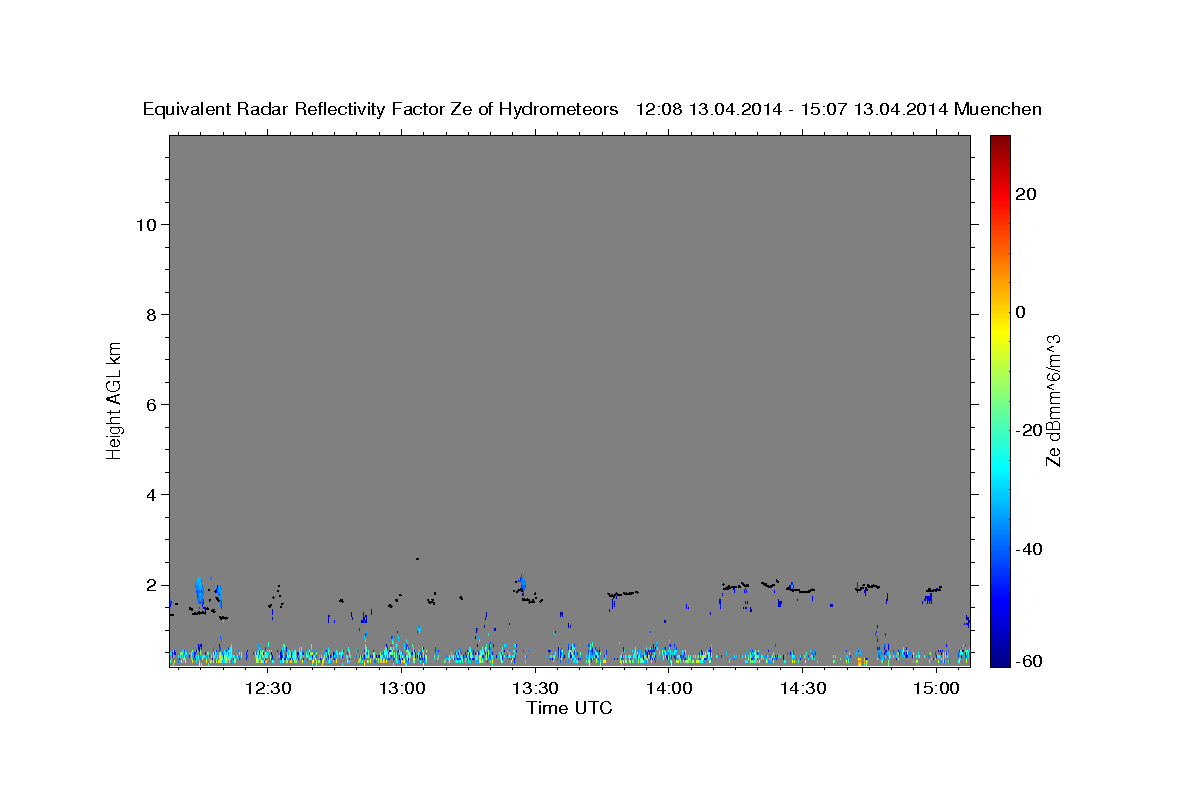The width and height of the screenshot is (1200, 800).
Task: Click the '14:00' time tick label
Action: coord(669,688)
